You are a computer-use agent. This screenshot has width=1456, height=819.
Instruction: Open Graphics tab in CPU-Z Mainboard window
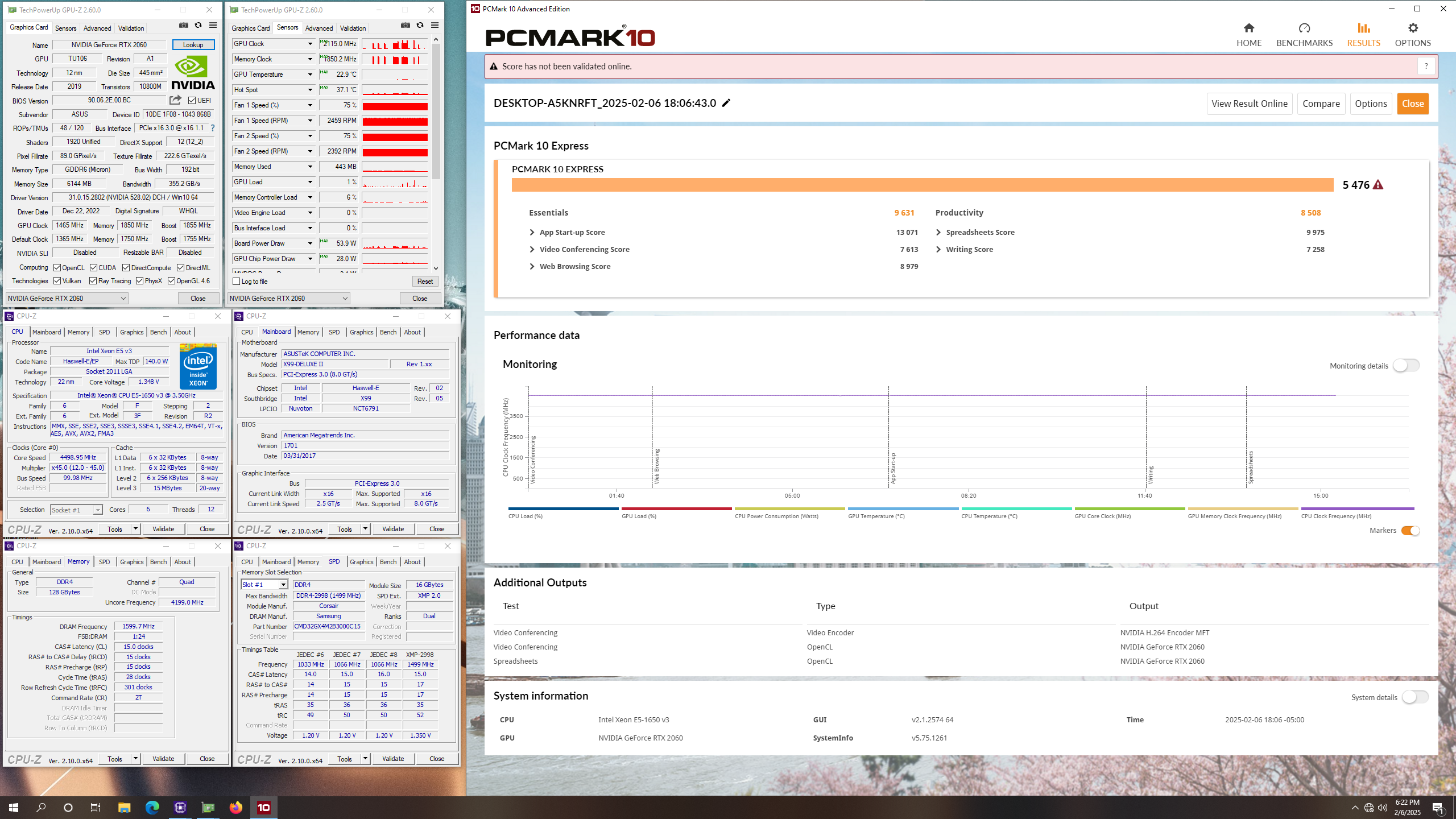tap(361, 332)
